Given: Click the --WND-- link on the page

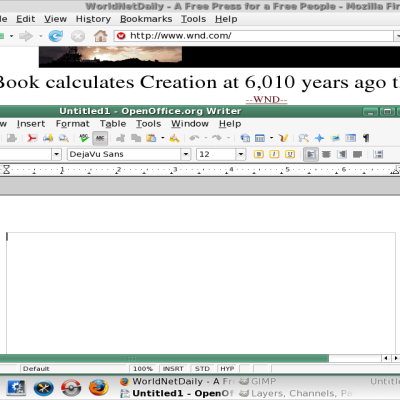Looking at the screenshot, I should 266,100.
